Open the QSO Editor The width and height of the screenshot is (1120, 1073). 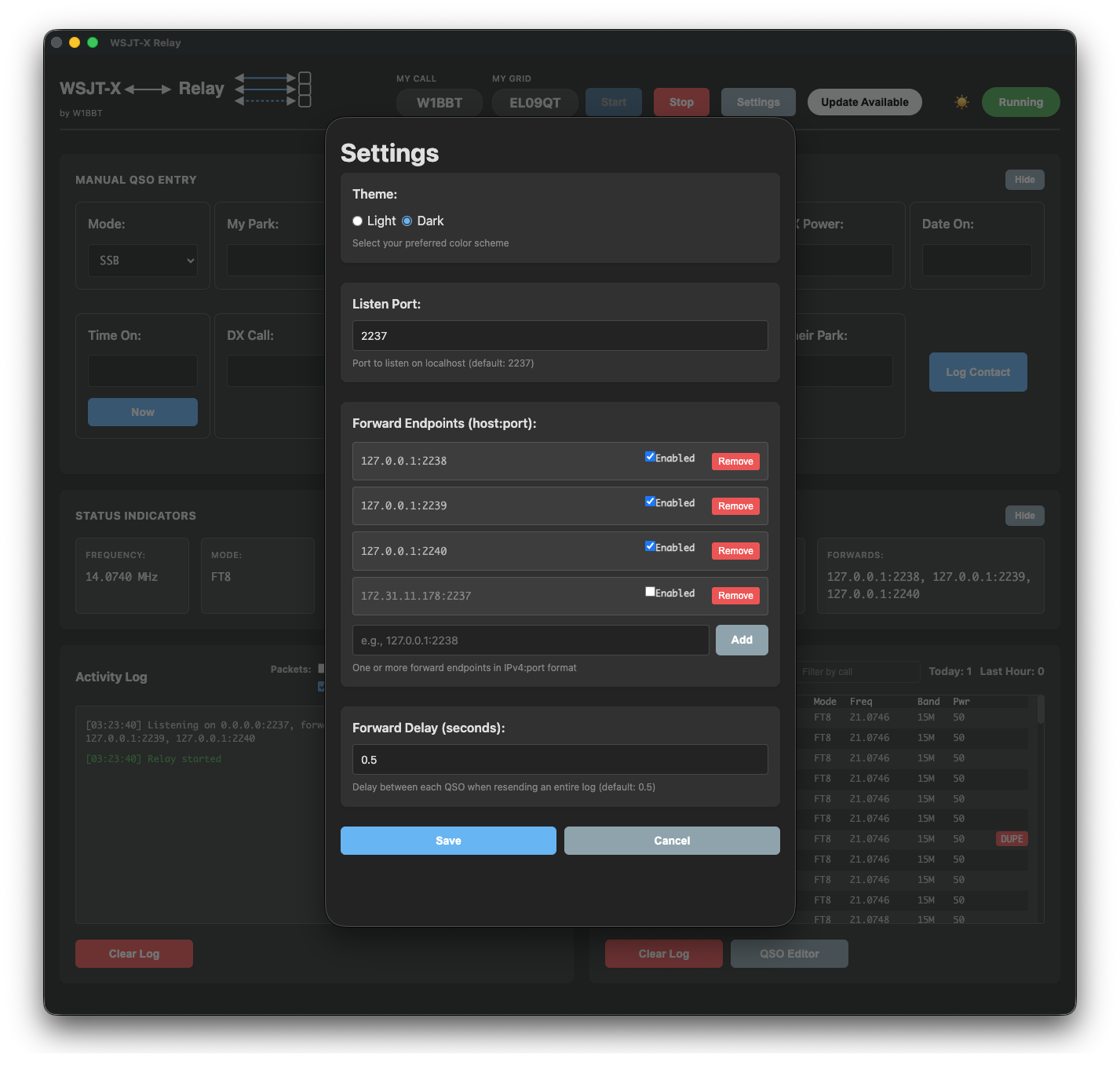[x=789, y=953]
